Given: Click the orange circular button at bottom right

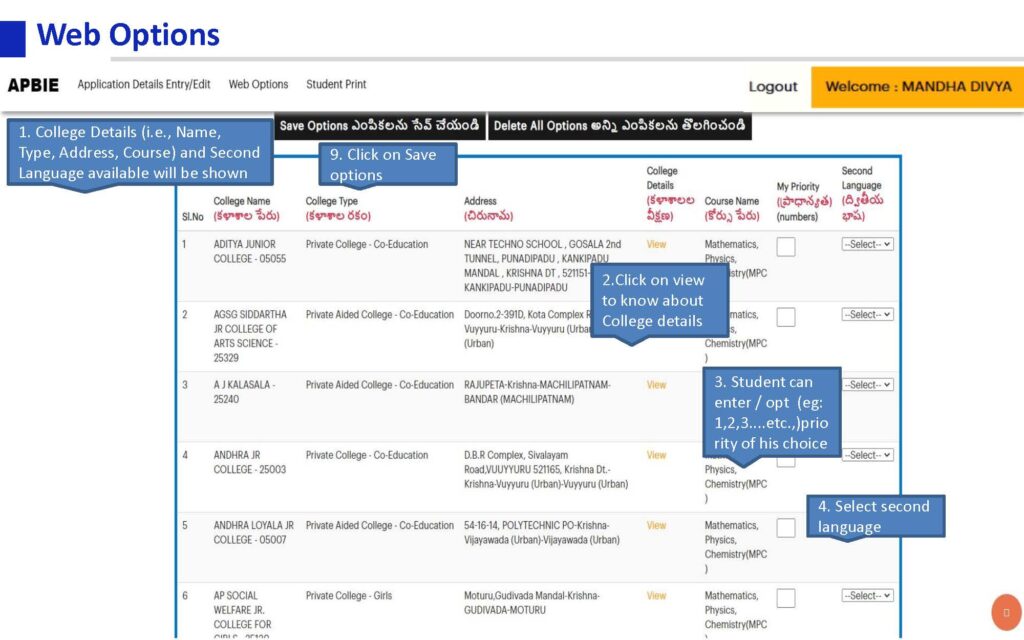Looking at the screenshot, I should [x=1005, y=612].
